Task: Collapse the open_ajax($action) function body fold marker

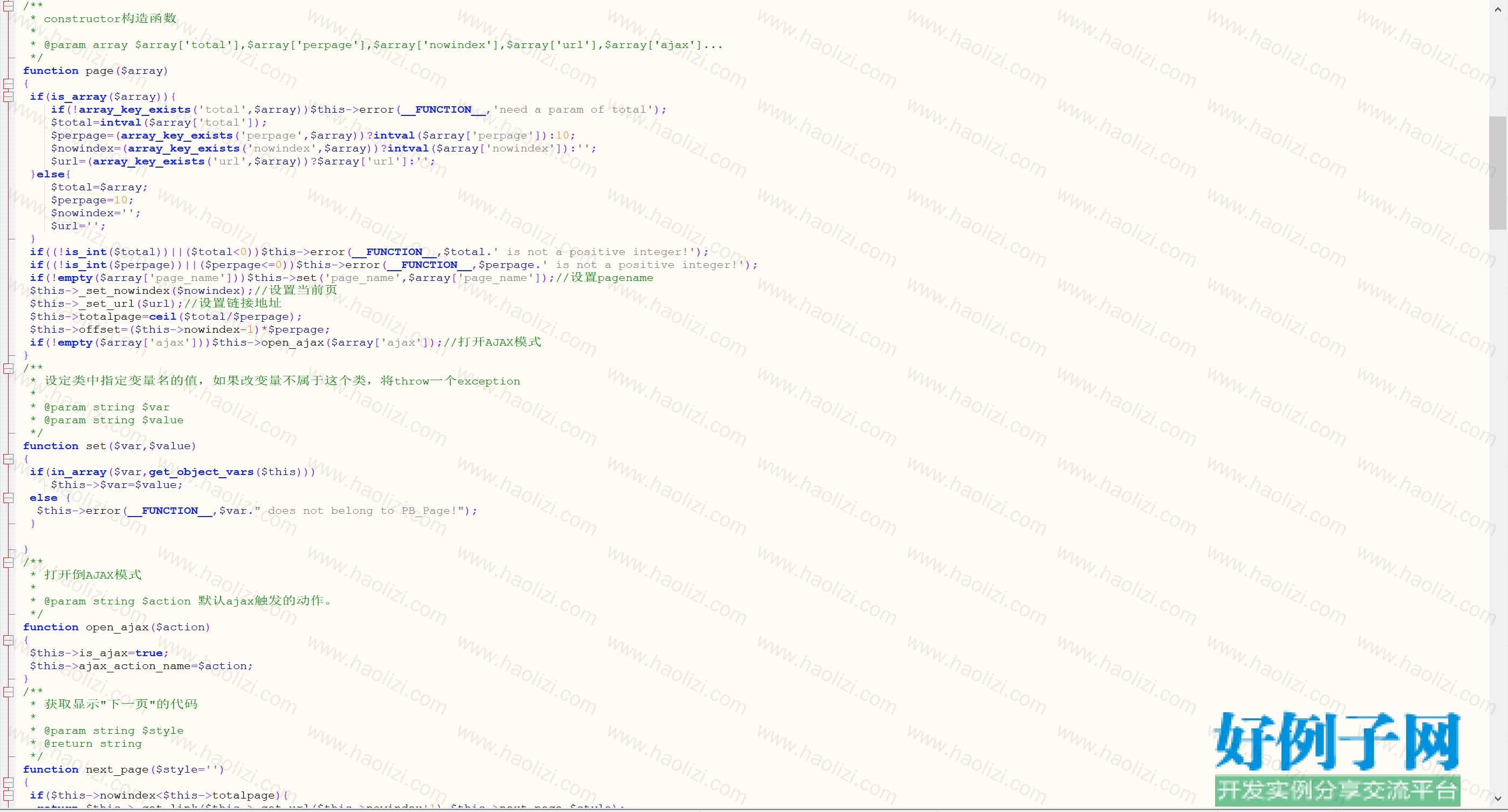Action: [x=8, y=640]
